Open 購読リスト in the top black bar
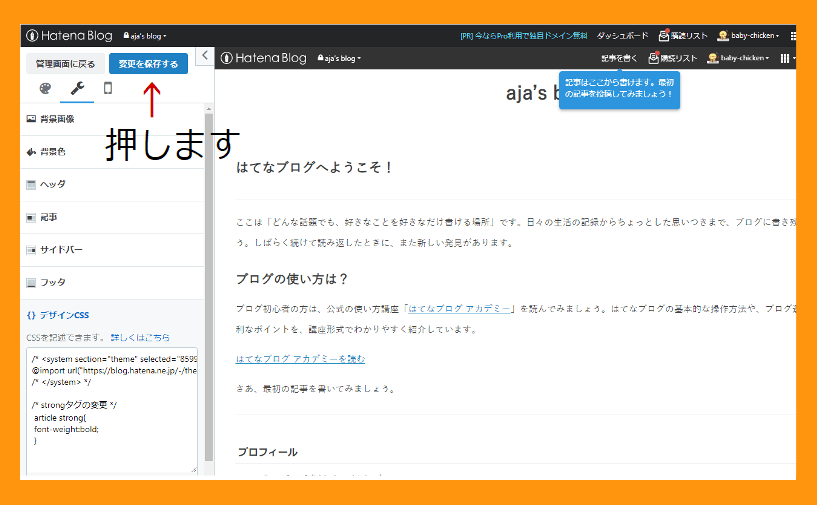The height and width of the screenshot is (505, 817). pyautogui.click(x=683, y=35)
